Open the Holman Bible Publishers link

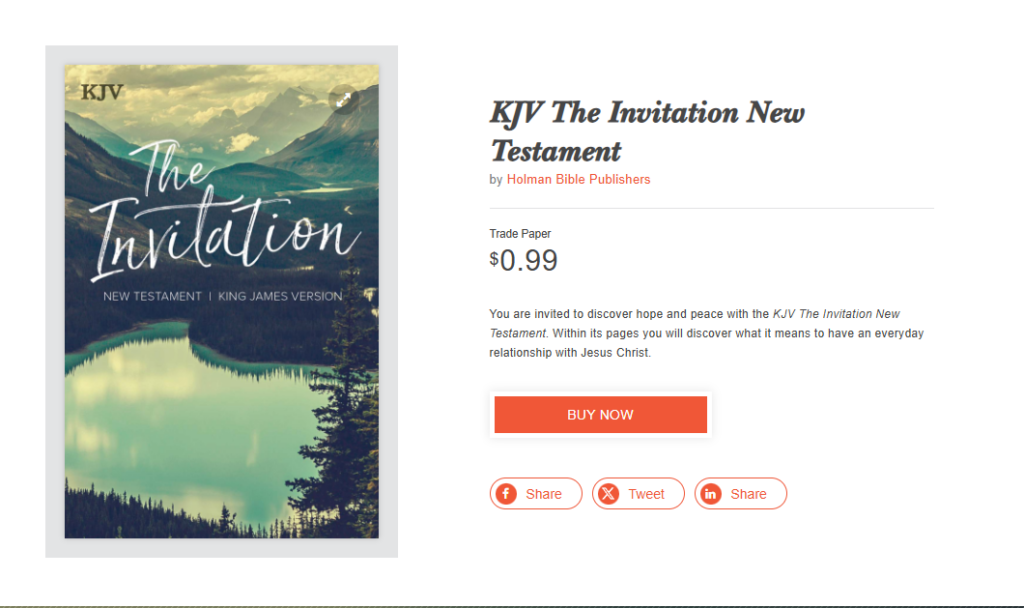[x=578, y=180]
